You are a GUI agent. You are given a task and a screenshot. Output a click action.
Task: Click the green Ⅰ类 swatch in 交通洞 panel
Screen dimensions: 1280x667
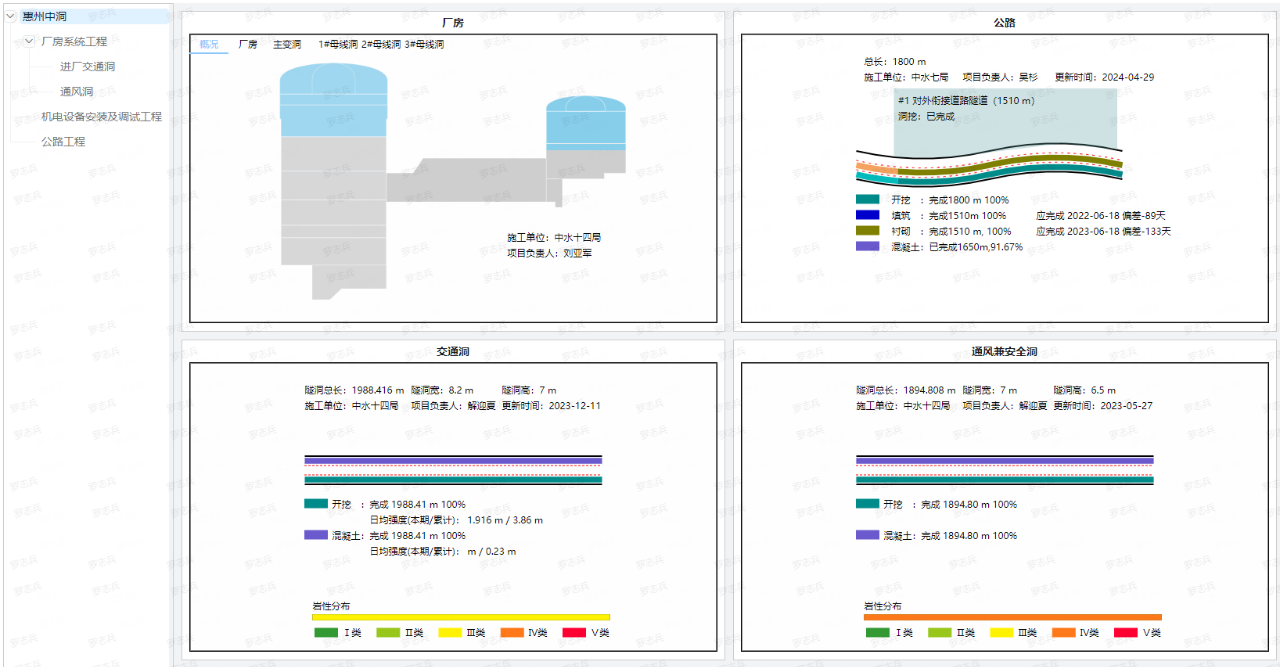coord(326,632)
